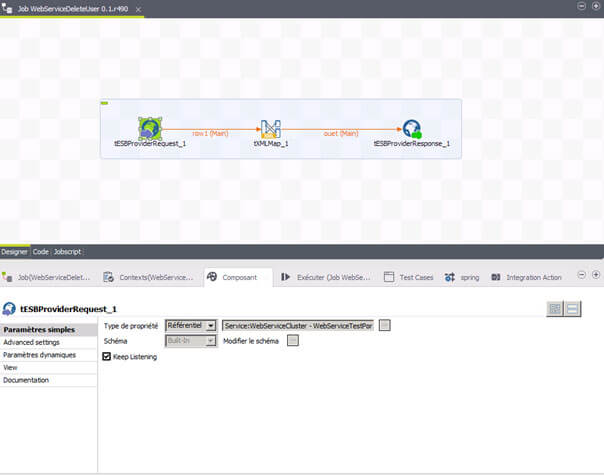Click the browse button beside the service field
The width and height of the screenshot is (604, 475).
384,326
